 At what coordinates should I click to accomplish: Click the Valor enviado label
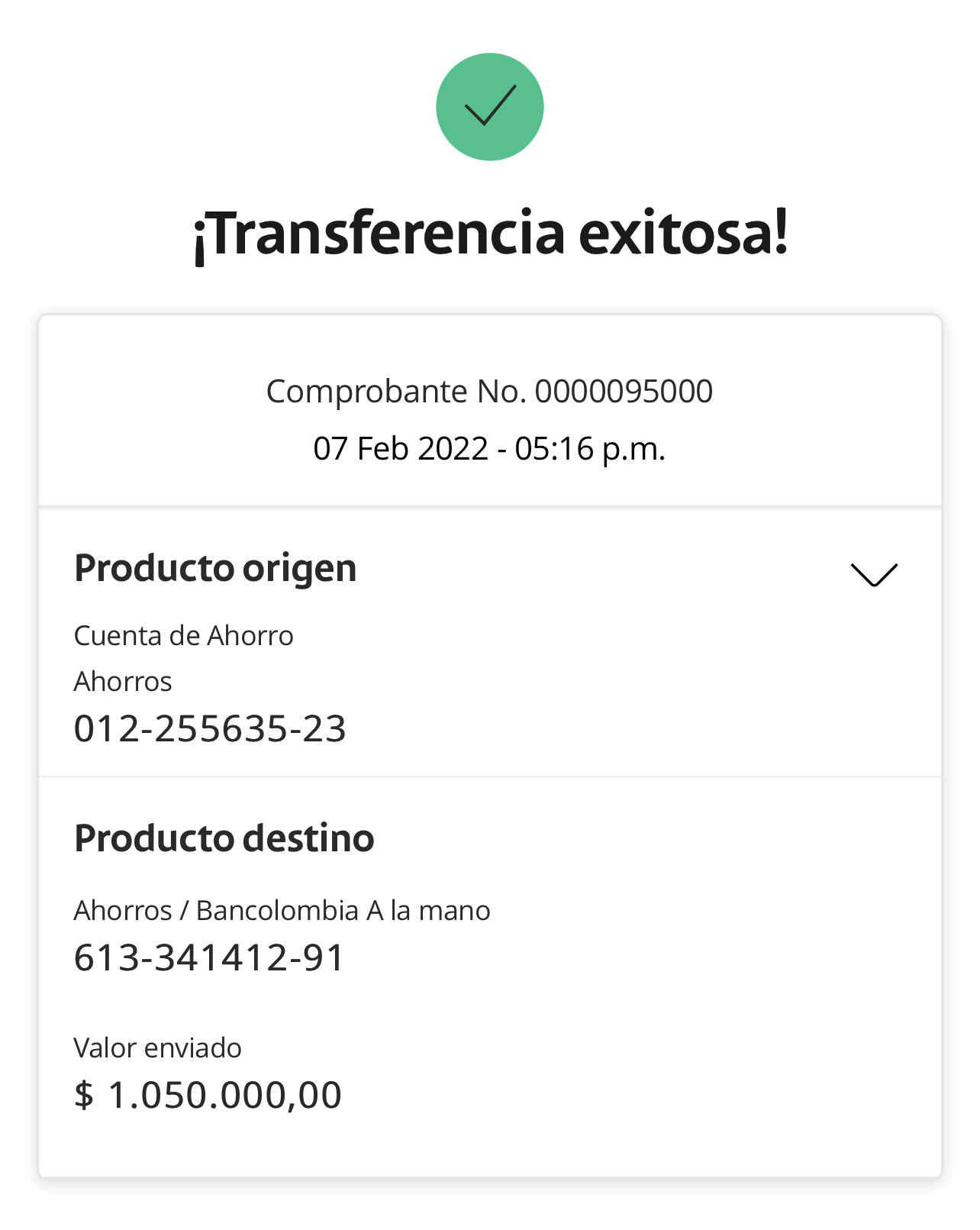[x=157, y=1048]
